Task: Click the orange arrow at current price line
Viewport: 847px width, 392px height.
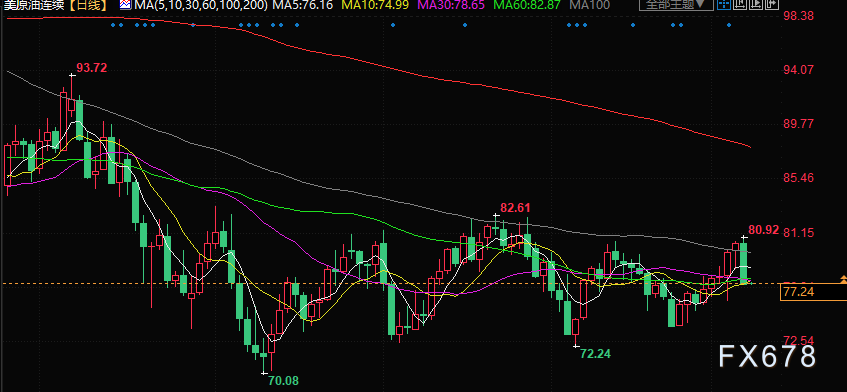Action: 844,279
